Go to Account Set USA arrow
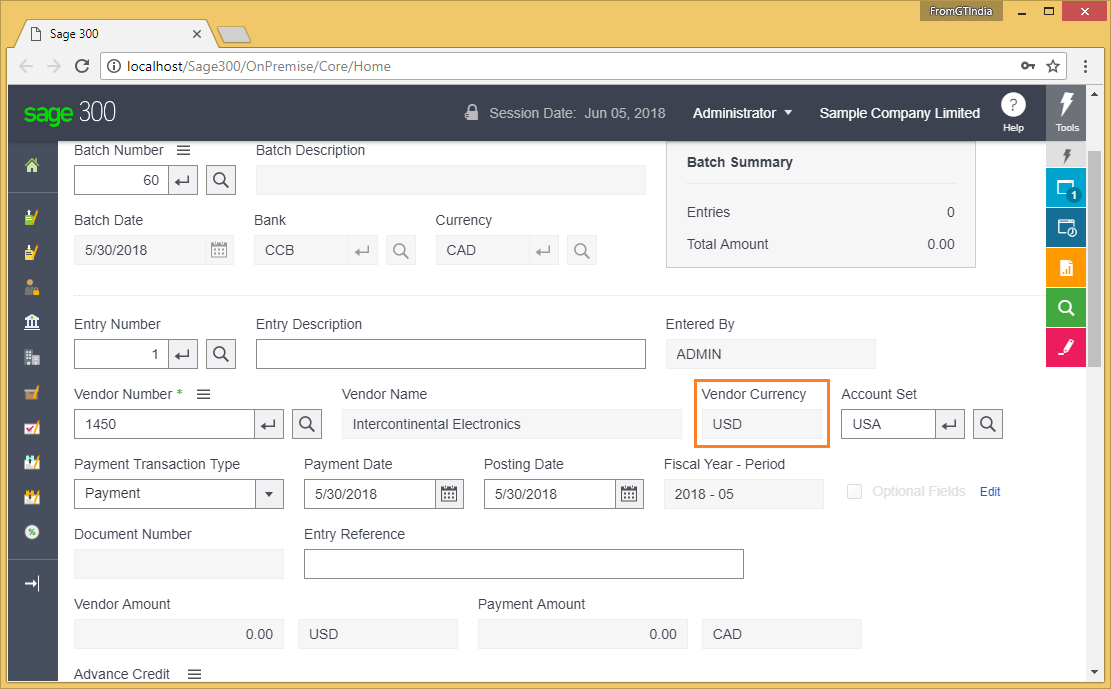Screen dimensions: 1111x689 [950, 424]
